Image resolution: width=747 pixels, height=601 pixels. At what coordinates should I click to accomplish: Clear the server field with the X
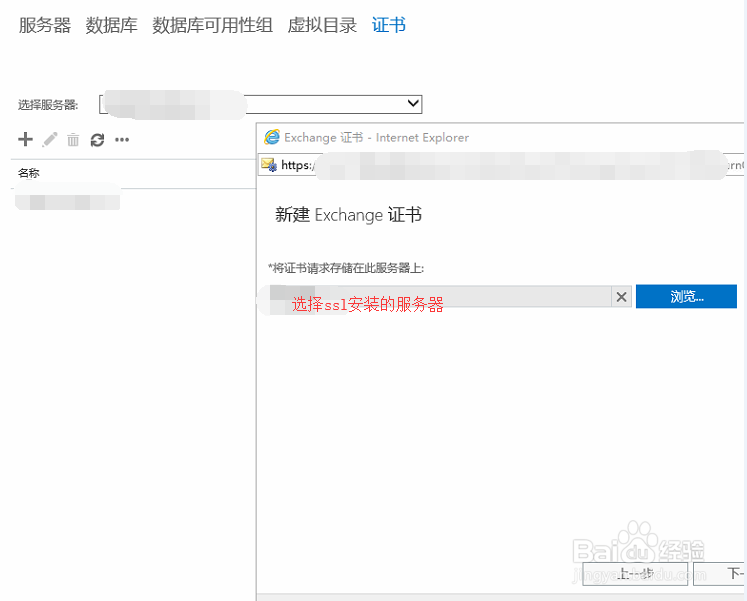coord(621,297)
